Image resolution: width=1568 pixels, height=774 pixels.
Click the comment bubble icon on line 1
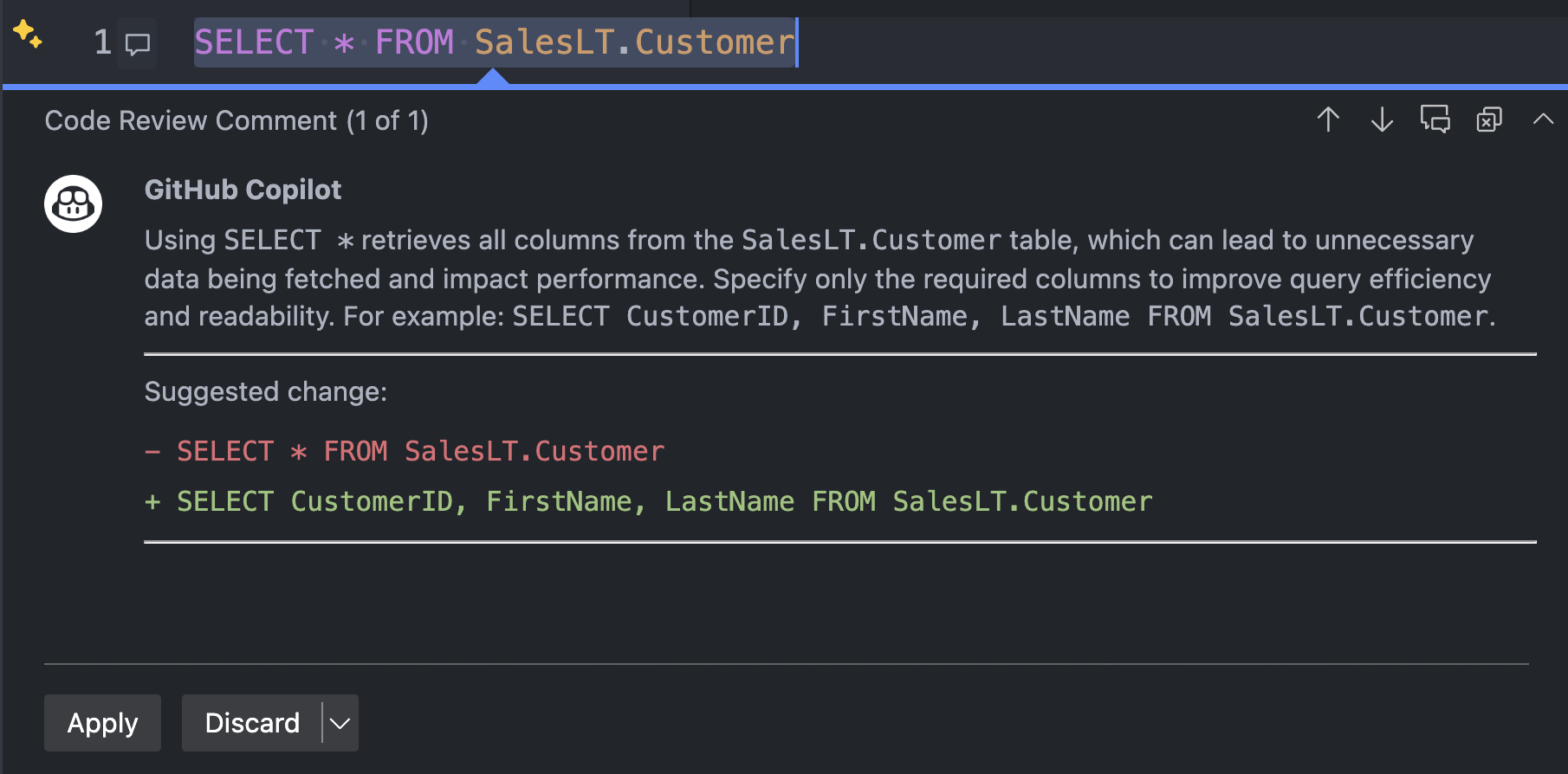(x=139, y=42)
